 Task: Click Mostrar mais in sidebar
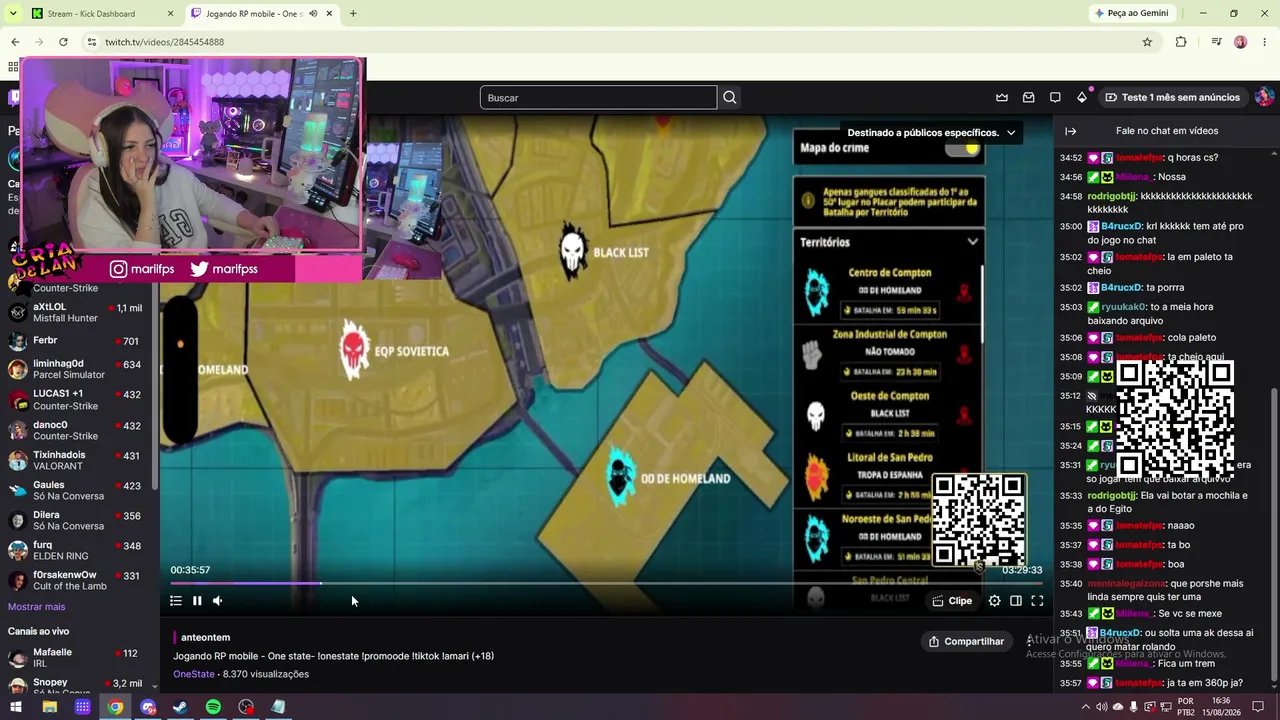(36, 607)
